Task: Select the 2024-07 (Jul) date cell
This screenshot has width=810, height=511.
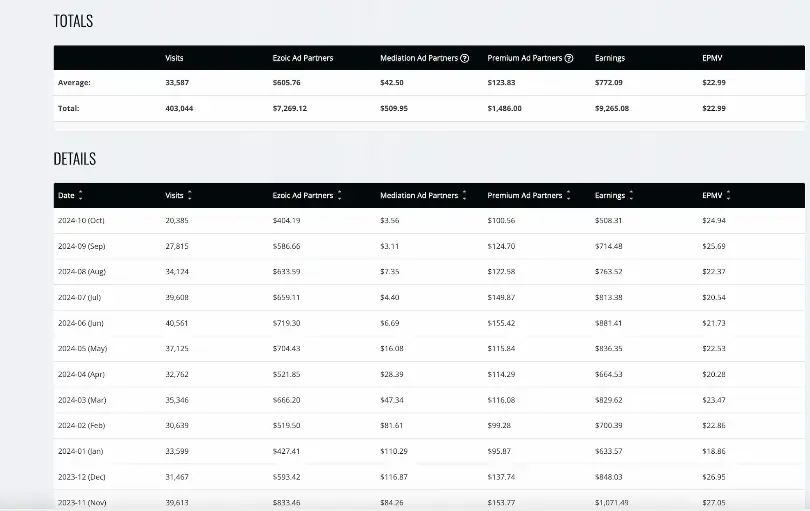Action: [80, 298]
